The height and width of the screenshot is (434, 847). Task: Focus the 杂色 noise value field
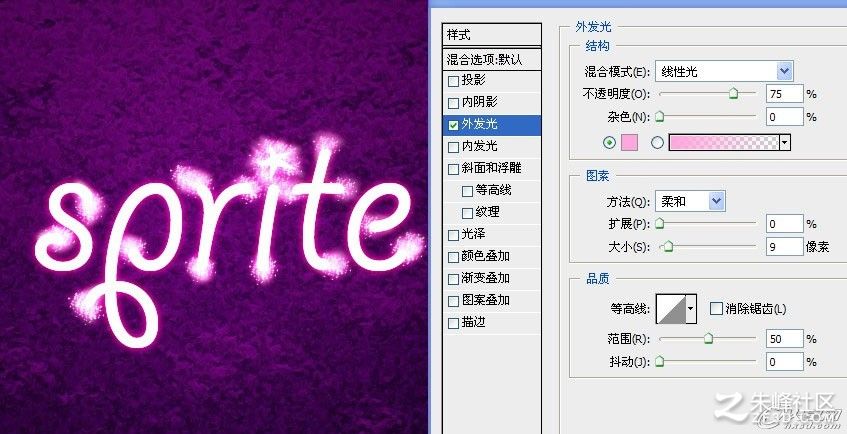[x=785, y=117]
